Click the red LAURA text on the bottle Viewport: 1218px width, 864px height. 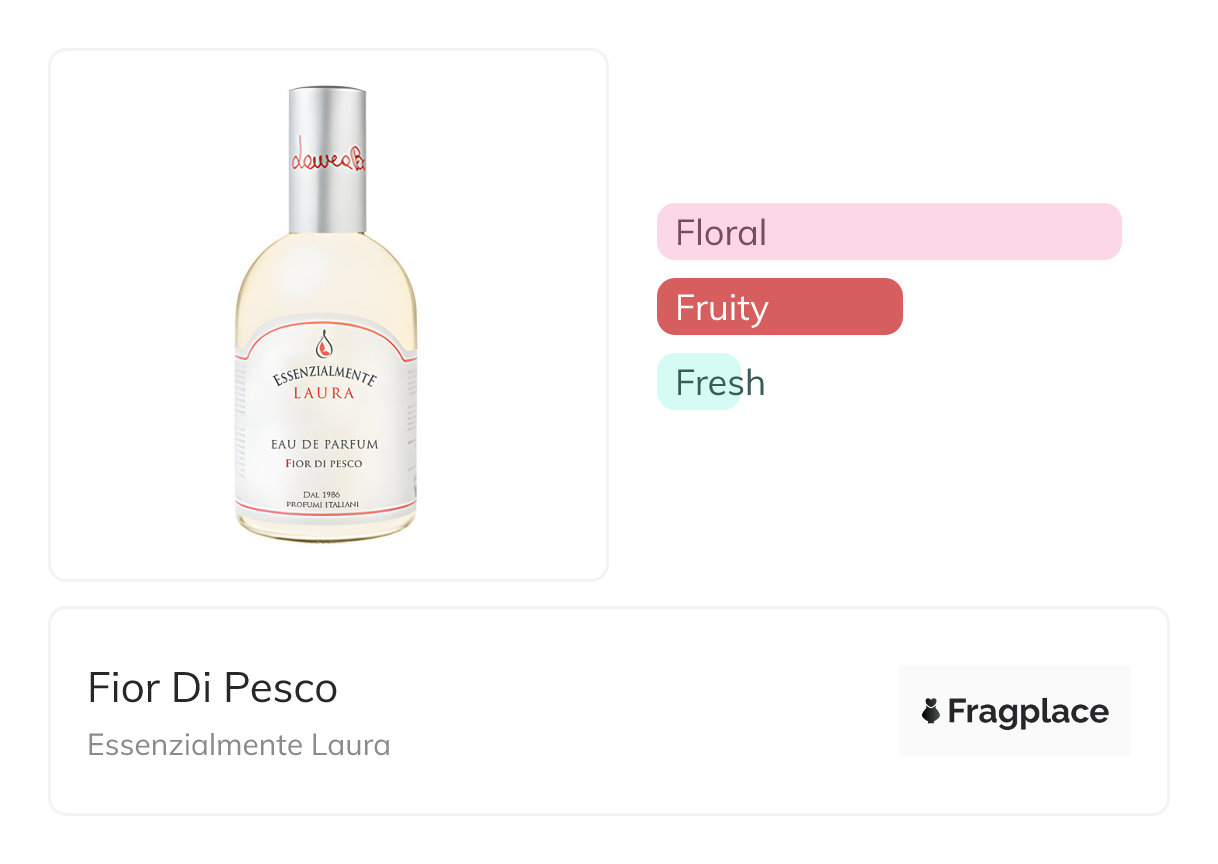(x=324, y=394)
